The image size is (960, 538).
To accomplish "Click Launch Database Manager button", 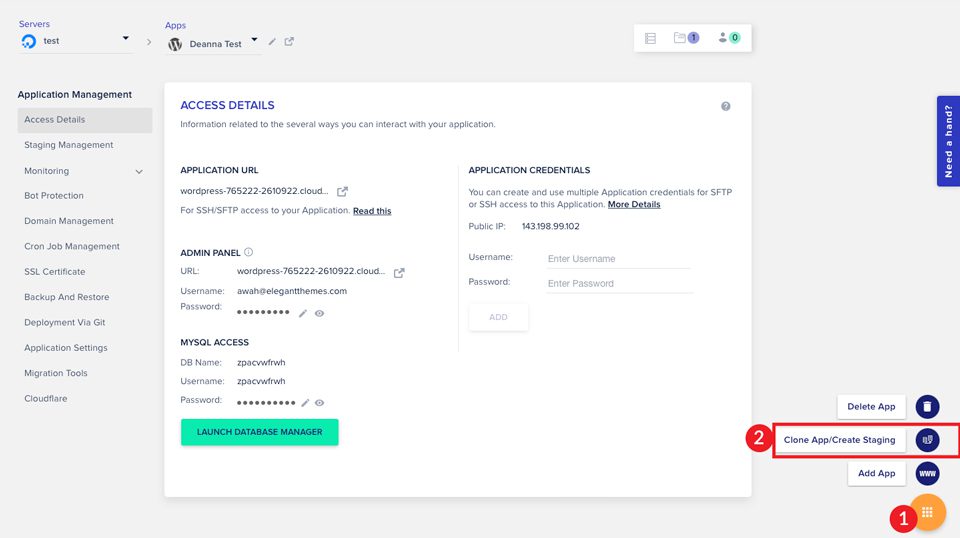I will click(259, 432).
